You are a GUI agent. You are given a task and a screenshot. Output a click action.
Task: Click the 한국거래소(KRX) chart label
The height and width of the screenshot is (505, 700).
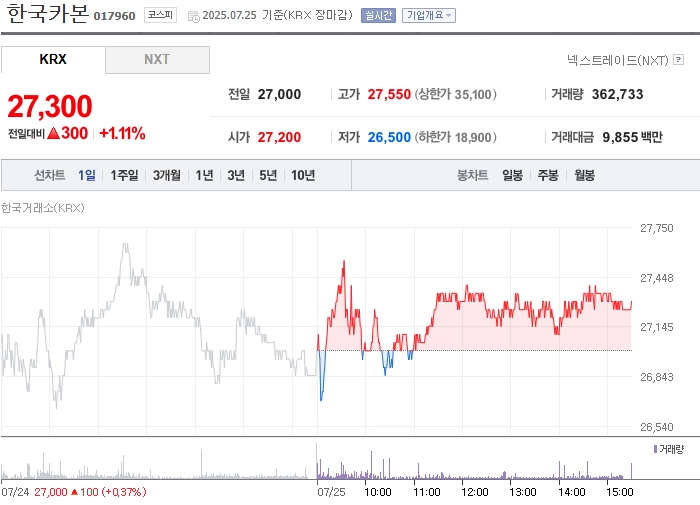42,208
